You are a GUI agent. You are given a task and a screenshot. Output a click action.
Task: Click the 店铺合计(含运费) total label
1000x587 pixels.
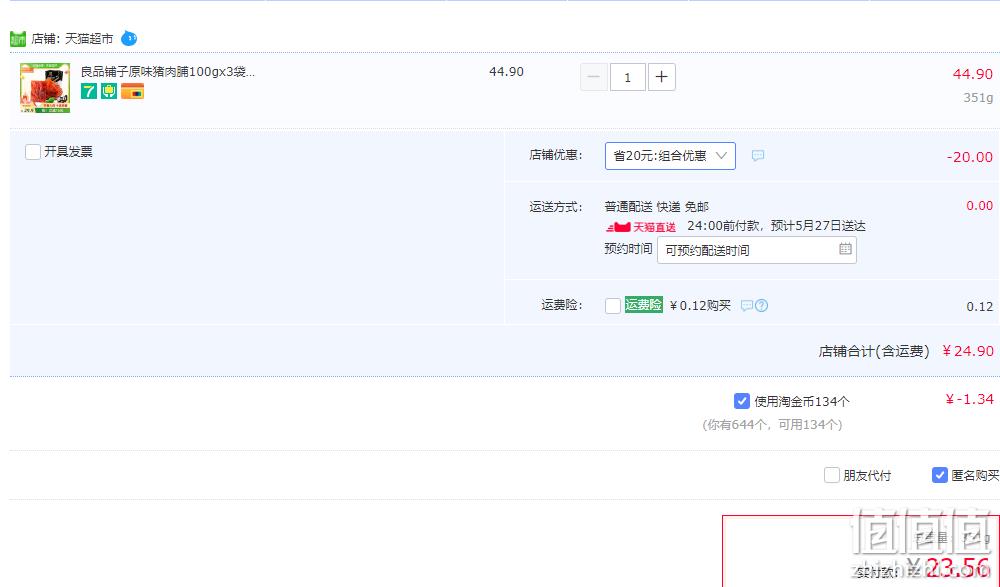874,352
